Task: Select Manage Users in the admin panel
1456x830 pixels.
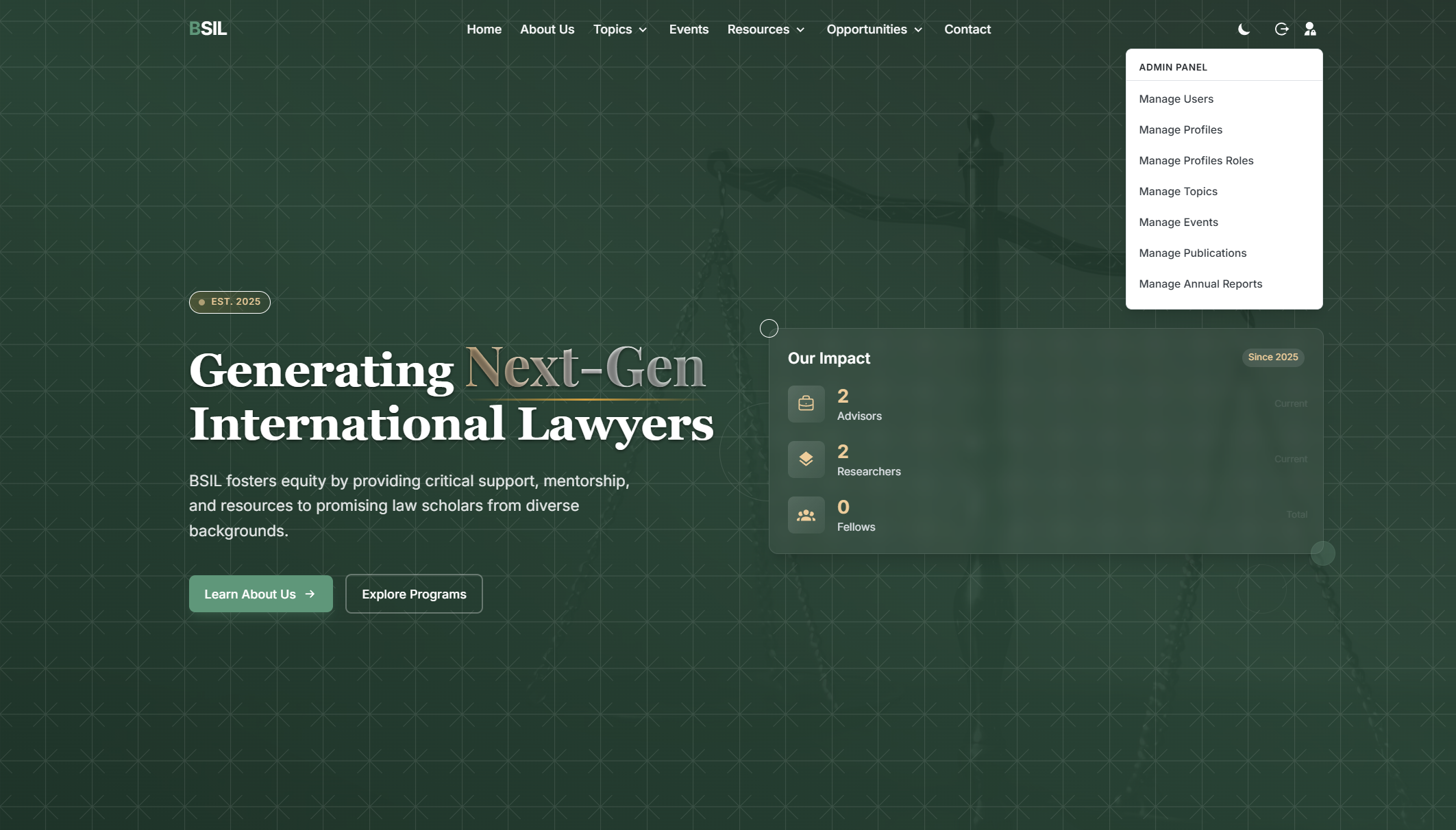Action: pyautogui.click(x=1176, y=99)
